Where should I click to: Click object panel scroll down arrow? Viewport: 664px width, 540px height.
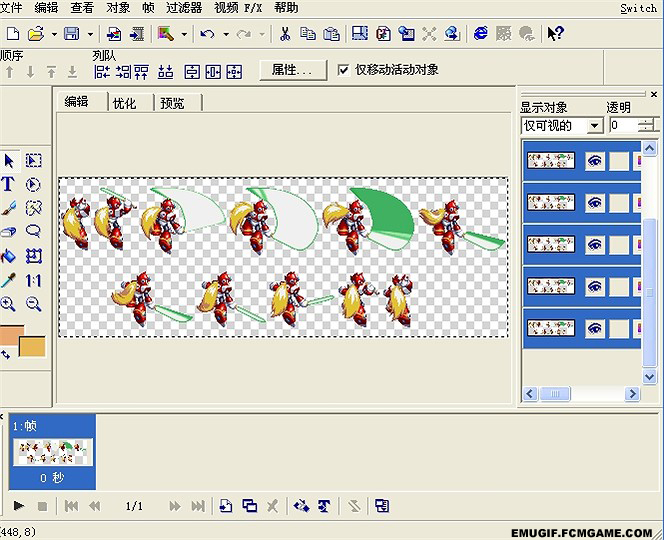coord(649,376)
